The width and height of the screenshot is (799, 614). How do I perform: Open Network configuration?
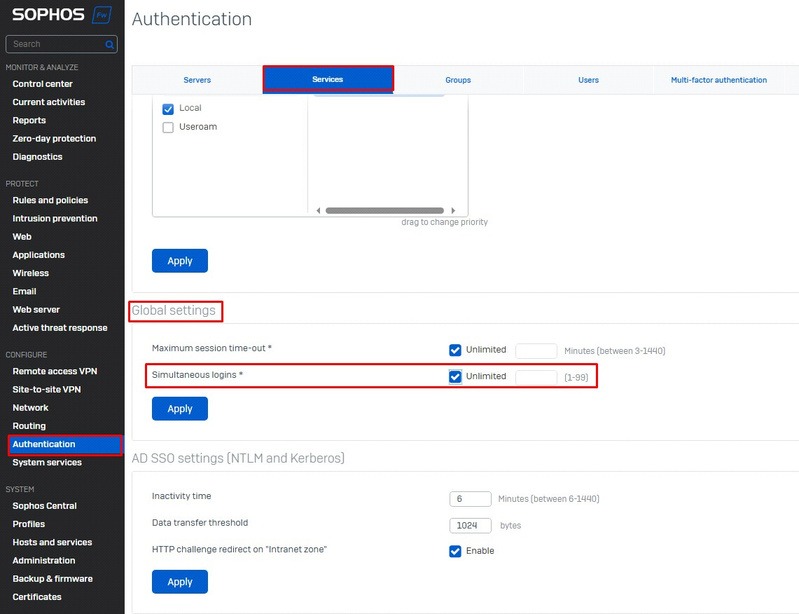pos(30,408)
